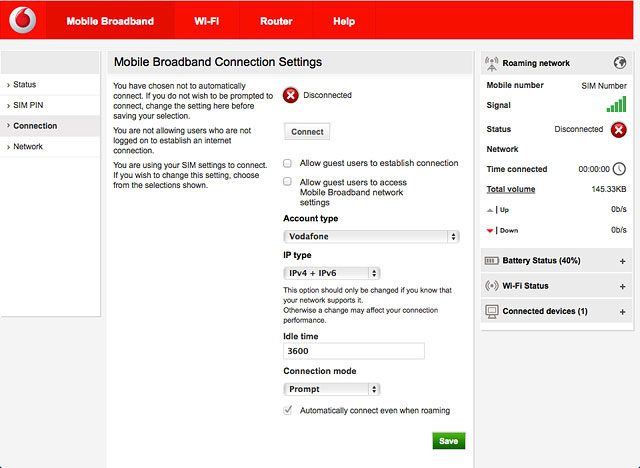
Task: Click the green signal strength bars
Action: (616, 104)
